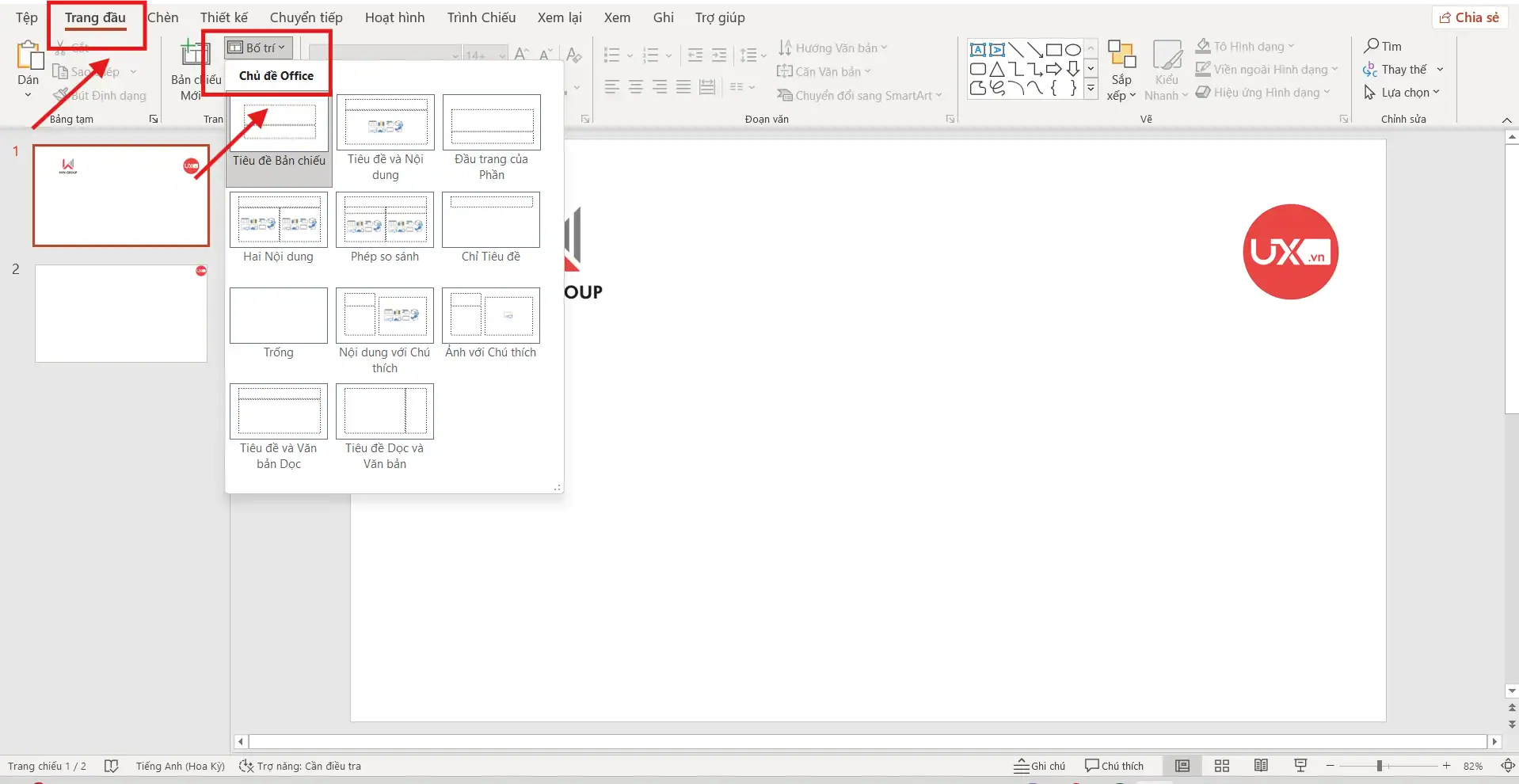Click the Chia sẻ share button
The image size is (1519, 784).
(x=1470, y=17)
